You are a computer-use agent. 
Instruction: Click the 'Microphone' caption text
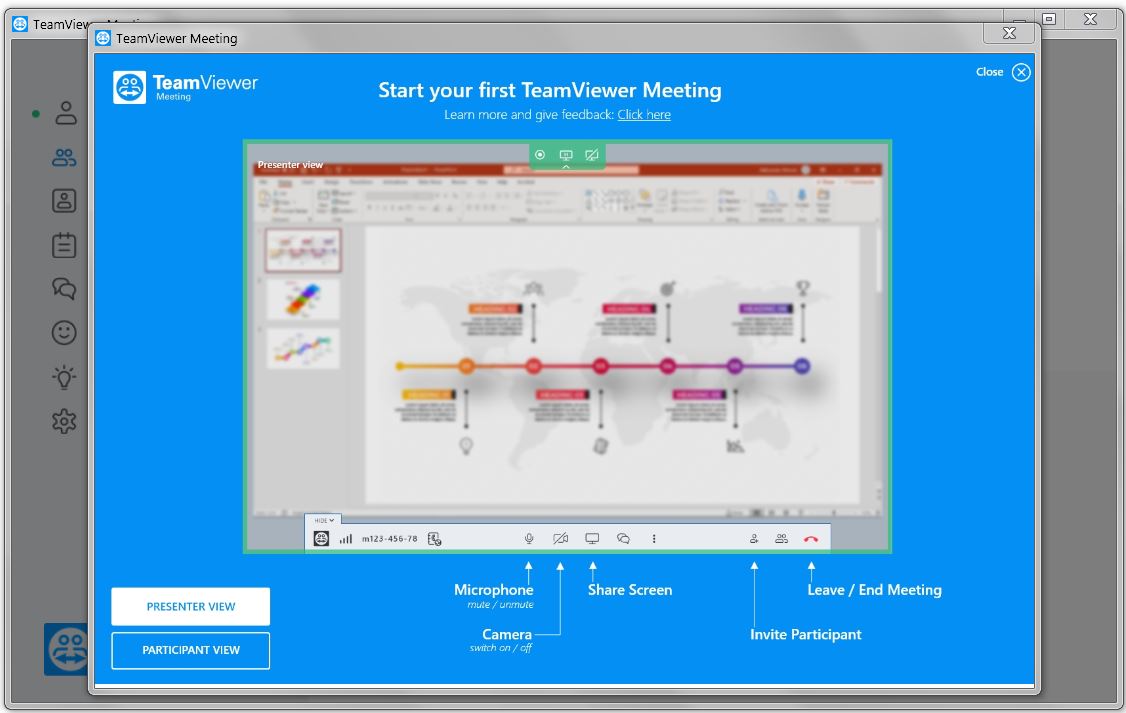coord(493,589)
